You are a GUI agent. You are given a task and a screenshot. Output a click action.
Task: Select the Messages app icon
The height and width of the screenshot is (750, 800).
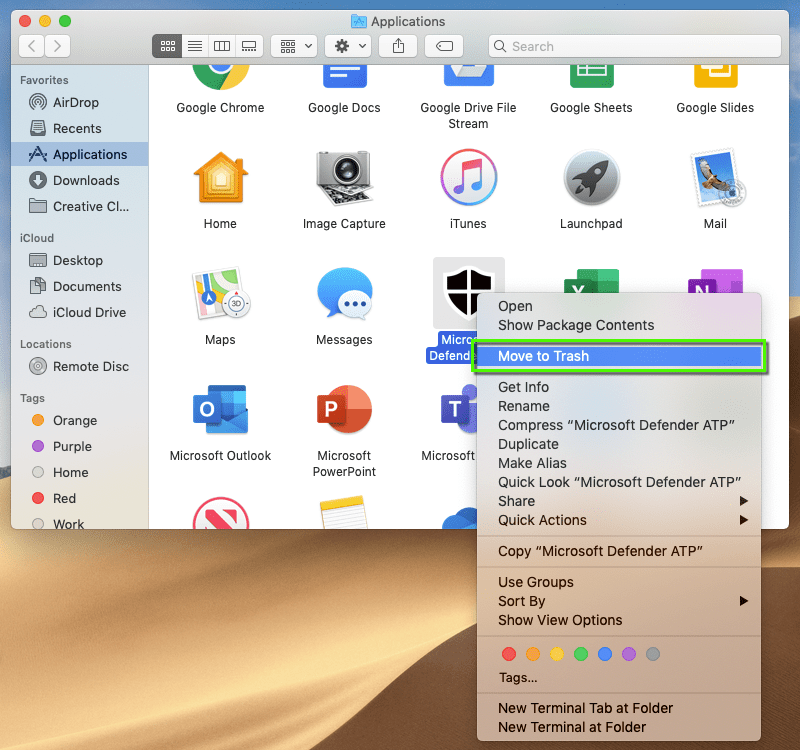(x=344, y=293)
